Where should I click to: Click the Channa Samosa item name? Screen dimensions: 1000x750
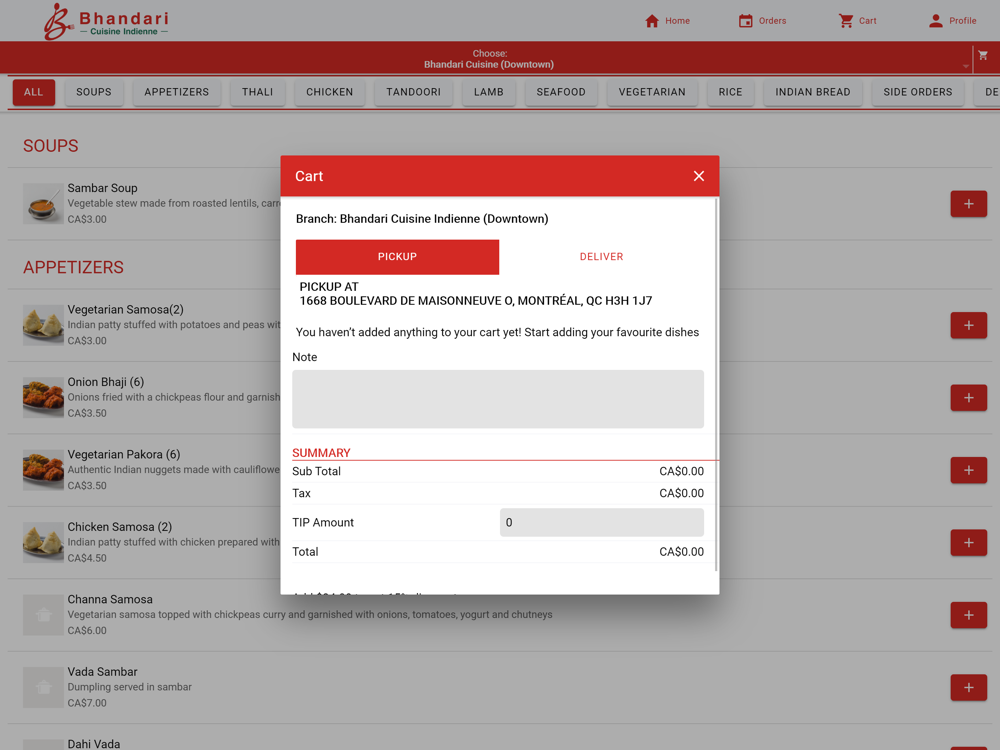pyautogui.click(x=110, y=599)
